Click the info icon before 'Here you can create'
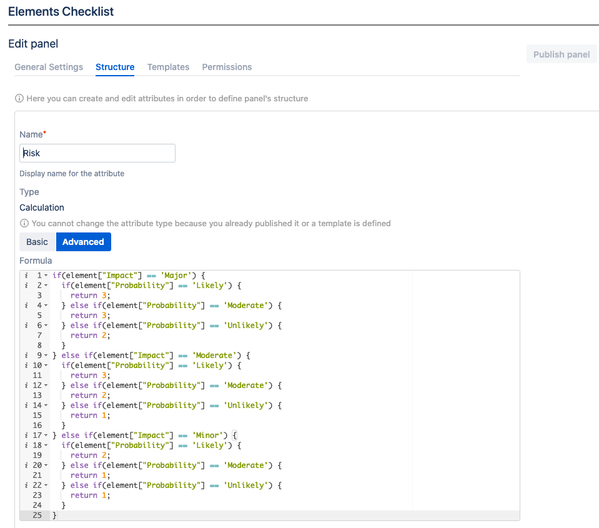599x528 pixels. click(19, 98)
